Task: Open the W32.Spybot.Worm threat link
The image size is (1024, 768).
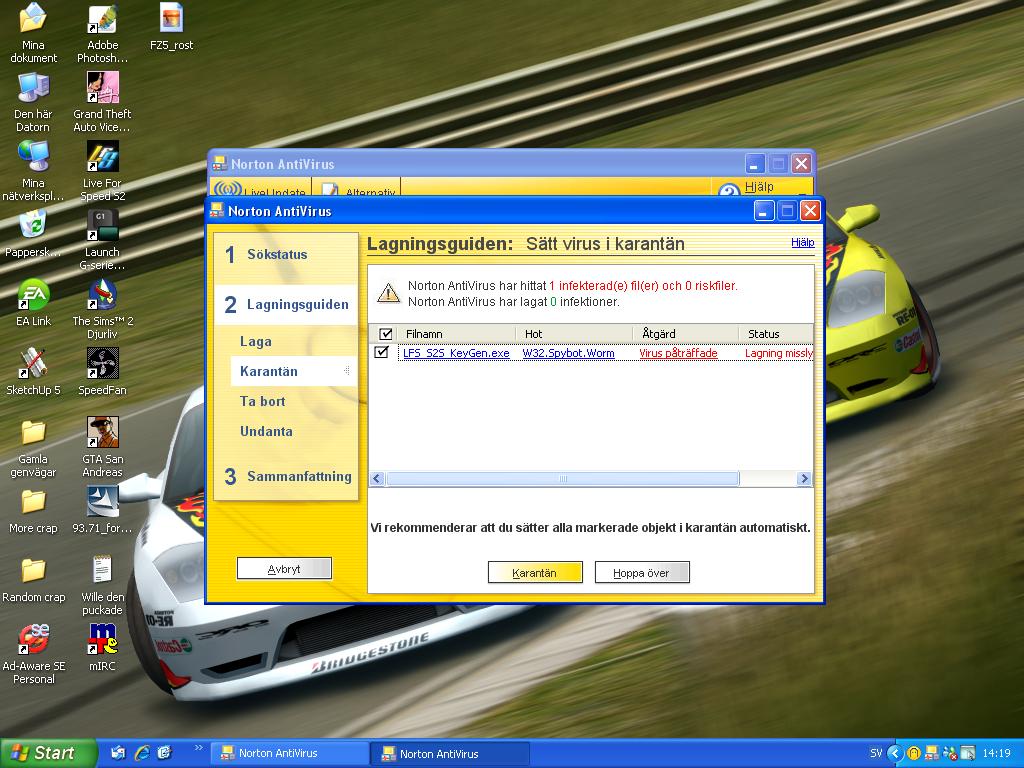Action: coord(568,353)
